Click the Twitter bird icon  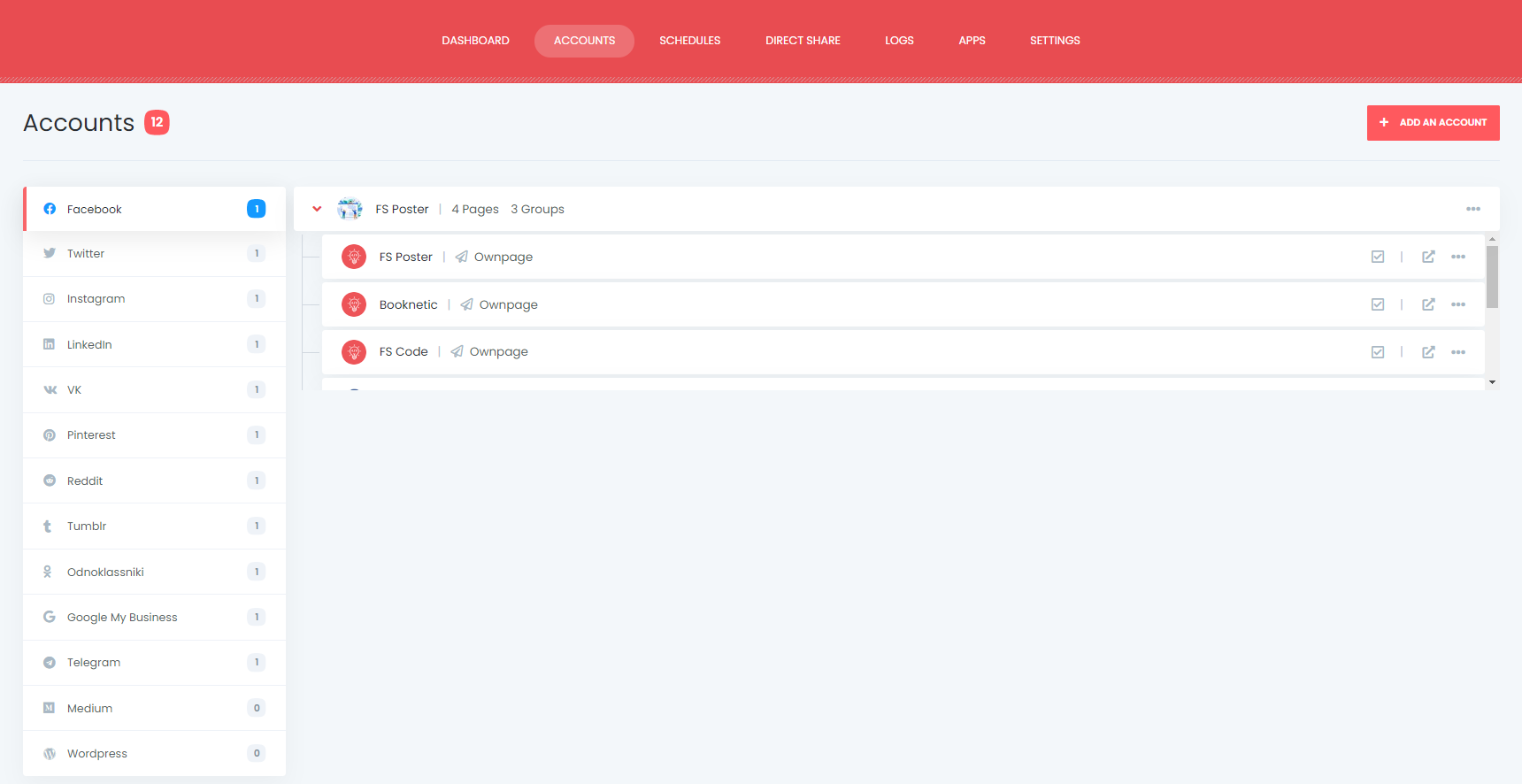pyautogui.click(x=50, y=253)
